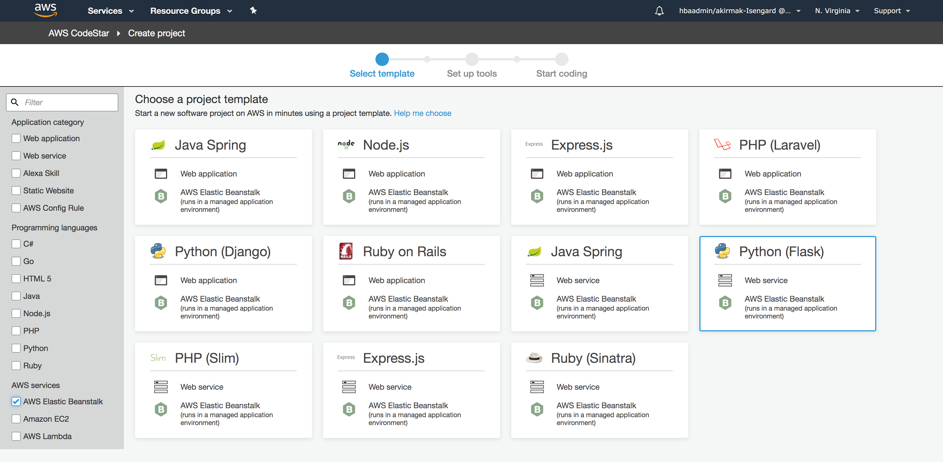Click the AWS services section heading
943x462 pixels.
(x=35, y=385)
